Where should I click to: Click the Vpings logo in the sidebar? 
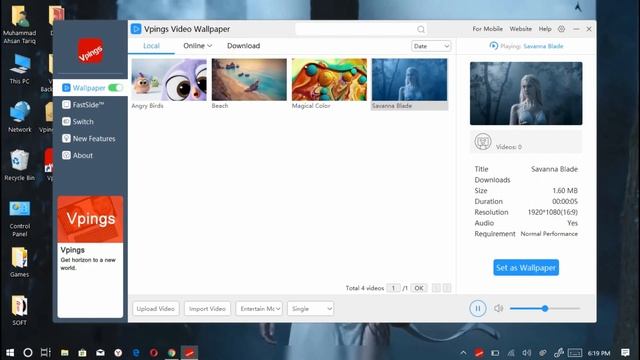point(90,51)
